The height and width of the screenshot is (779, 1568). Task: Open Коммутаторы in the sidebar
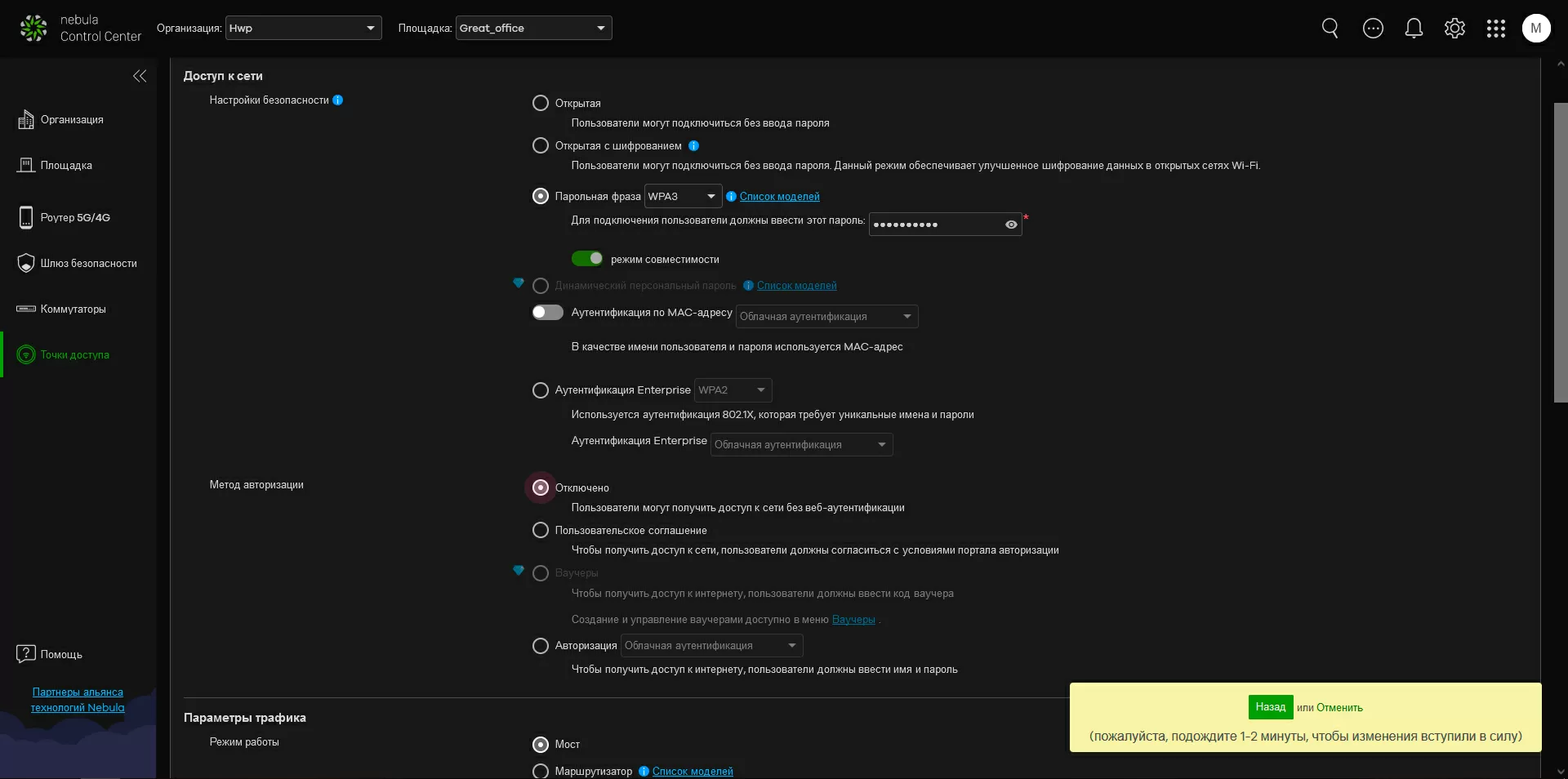[x=73, y=309]
